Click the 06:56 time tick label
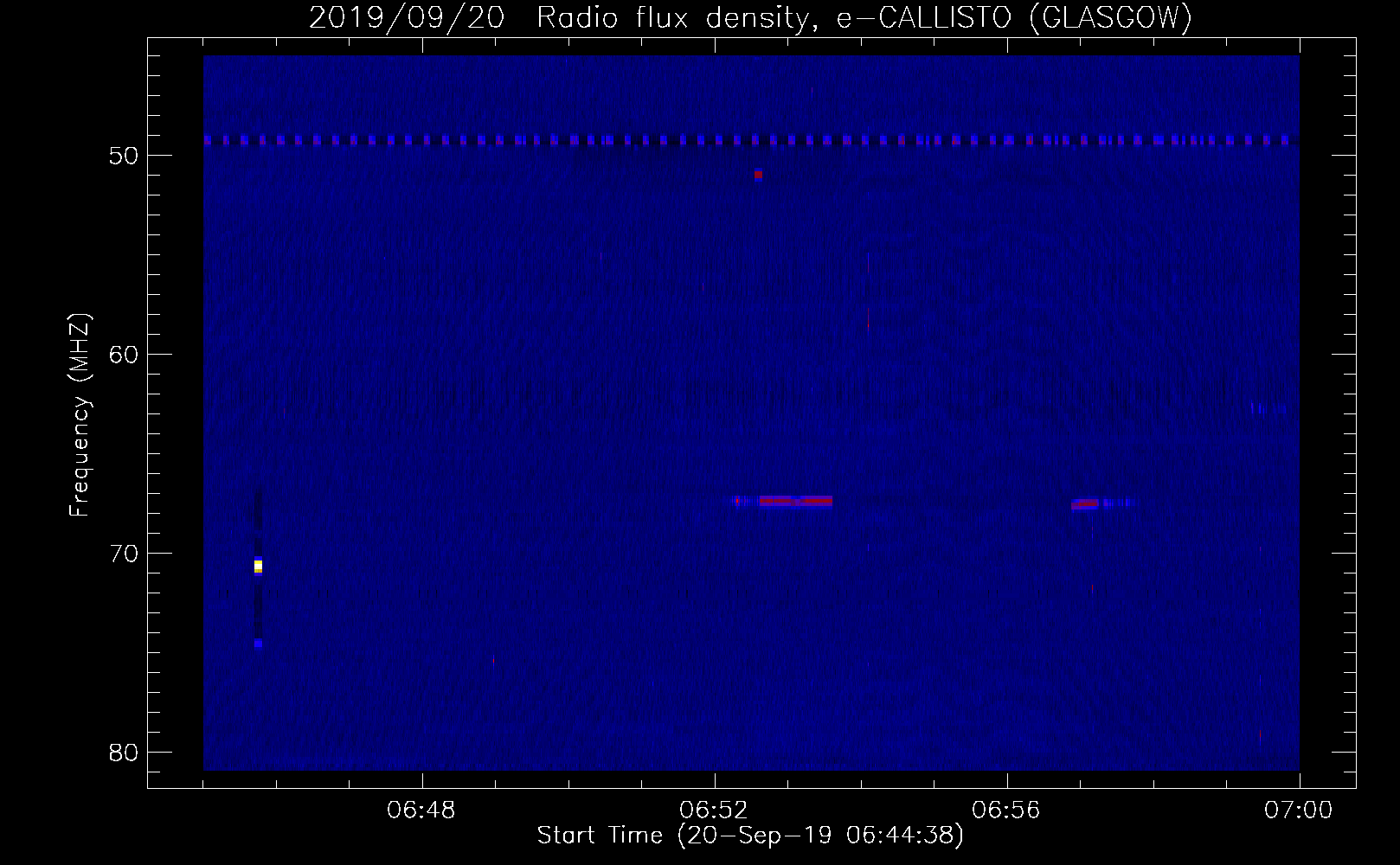 click(1006, 811)
